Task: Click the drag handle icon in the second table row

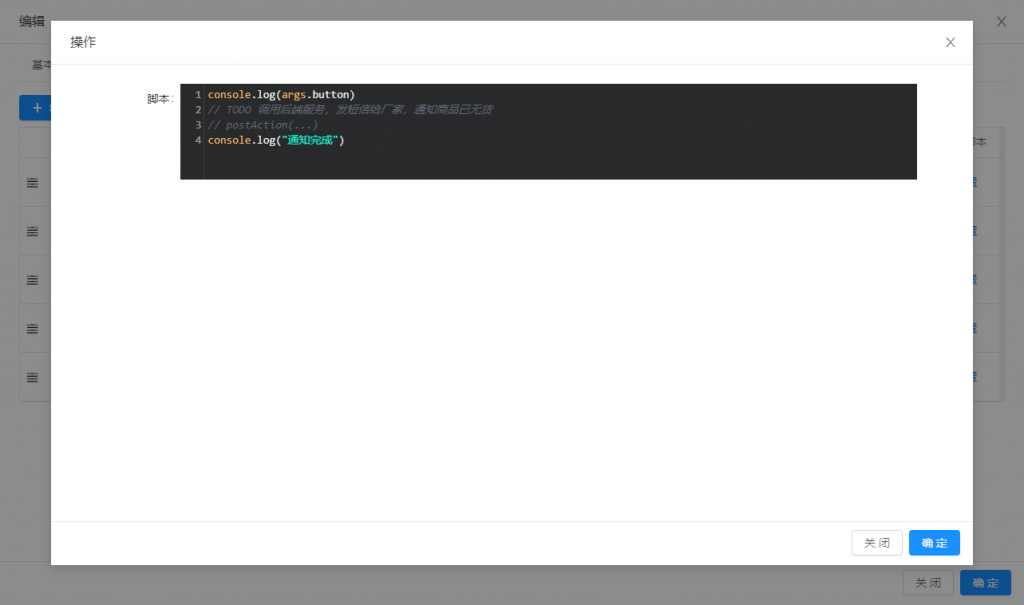Action: (32, 231)
